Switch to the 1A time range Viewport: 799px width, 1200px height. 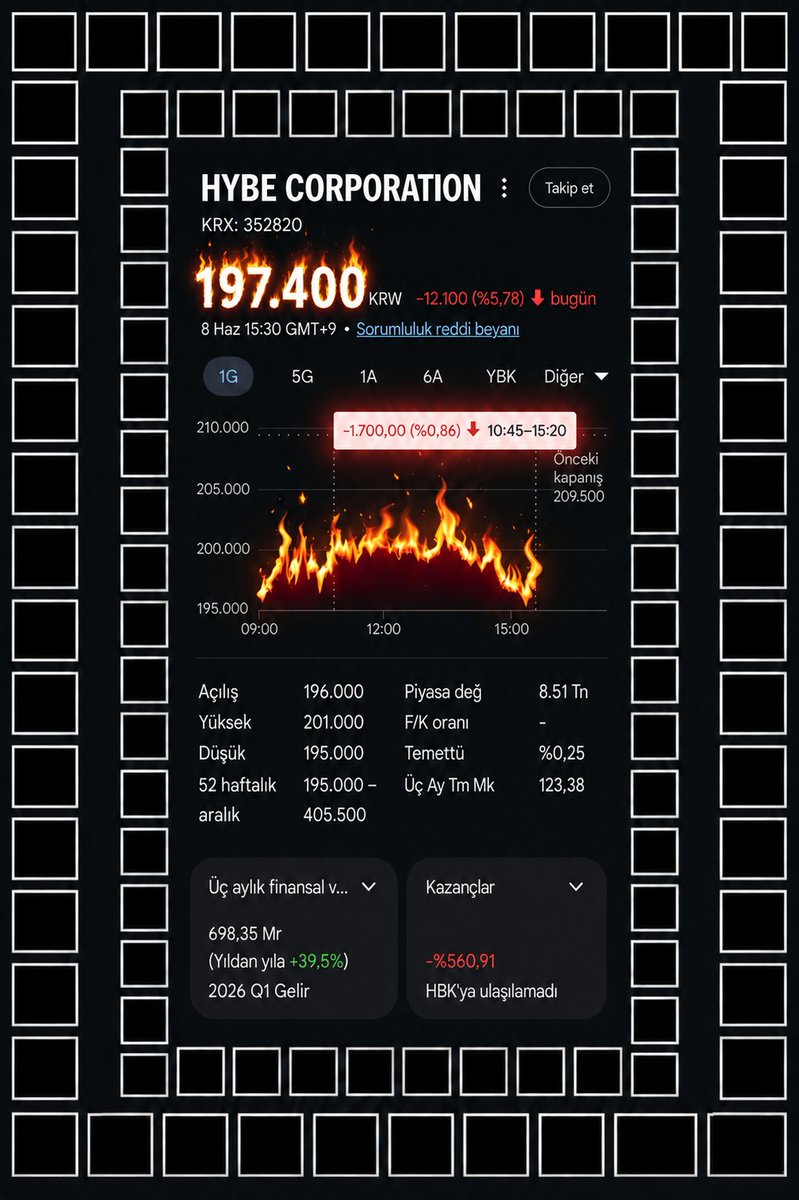click(368, 377)
